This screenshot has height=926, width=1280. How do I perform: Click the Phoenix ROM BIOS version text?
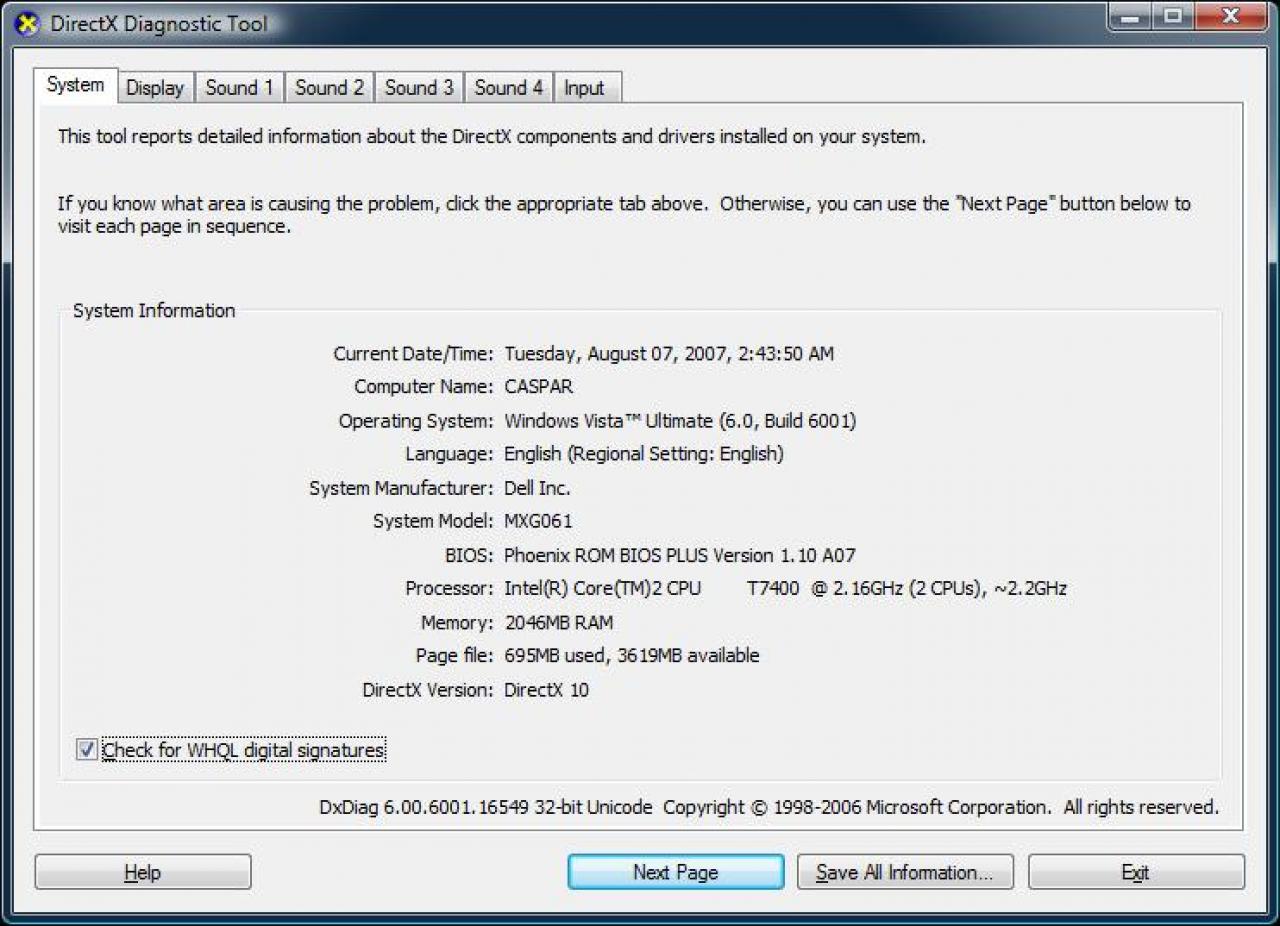(680, 555)
